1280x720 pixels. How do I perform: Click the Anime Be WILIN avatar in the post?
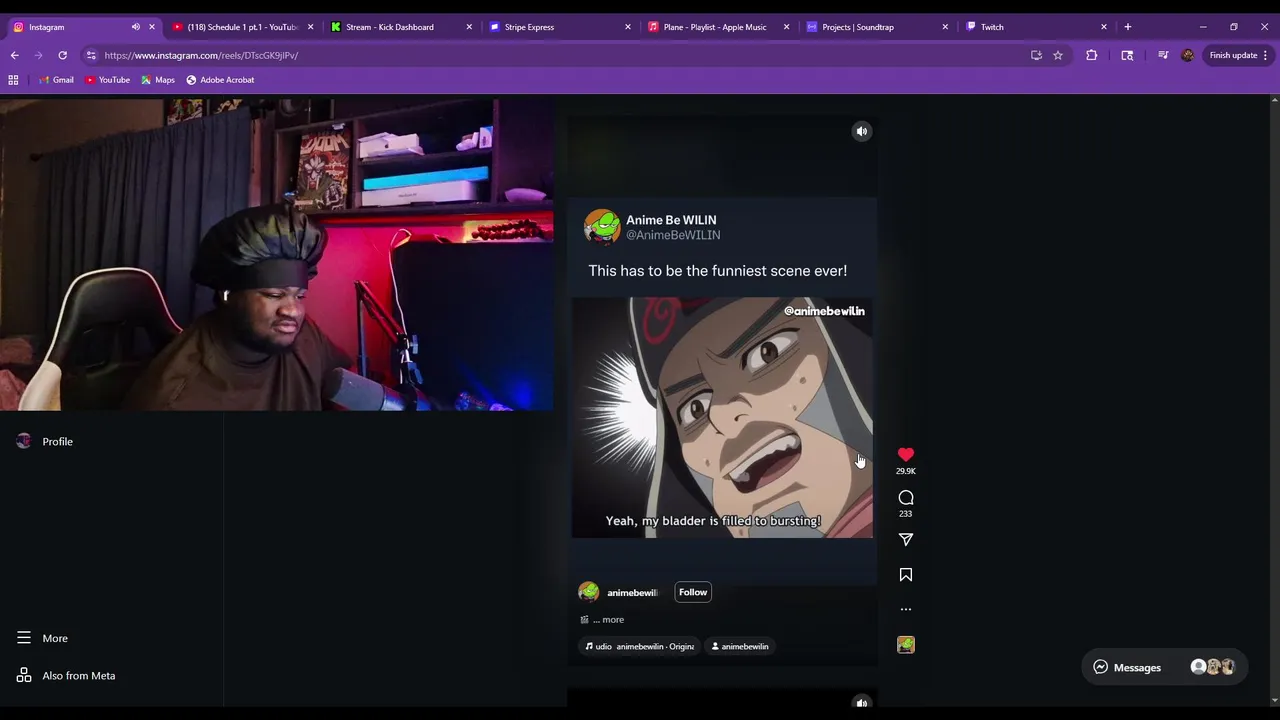tap(602, 227)
